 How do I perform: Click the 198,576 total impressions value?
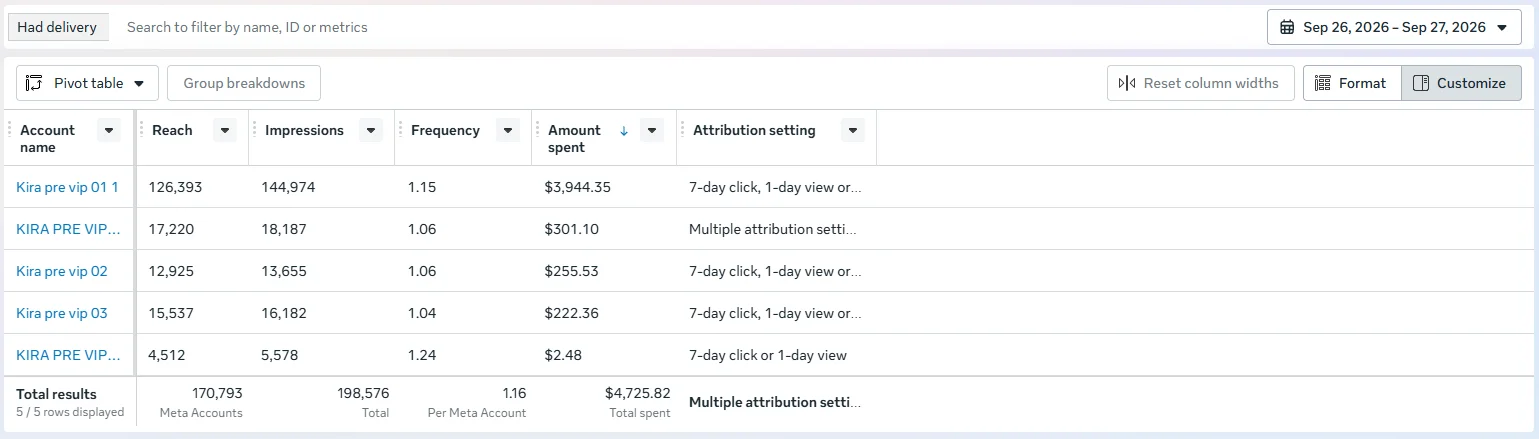tap(364, 394)
